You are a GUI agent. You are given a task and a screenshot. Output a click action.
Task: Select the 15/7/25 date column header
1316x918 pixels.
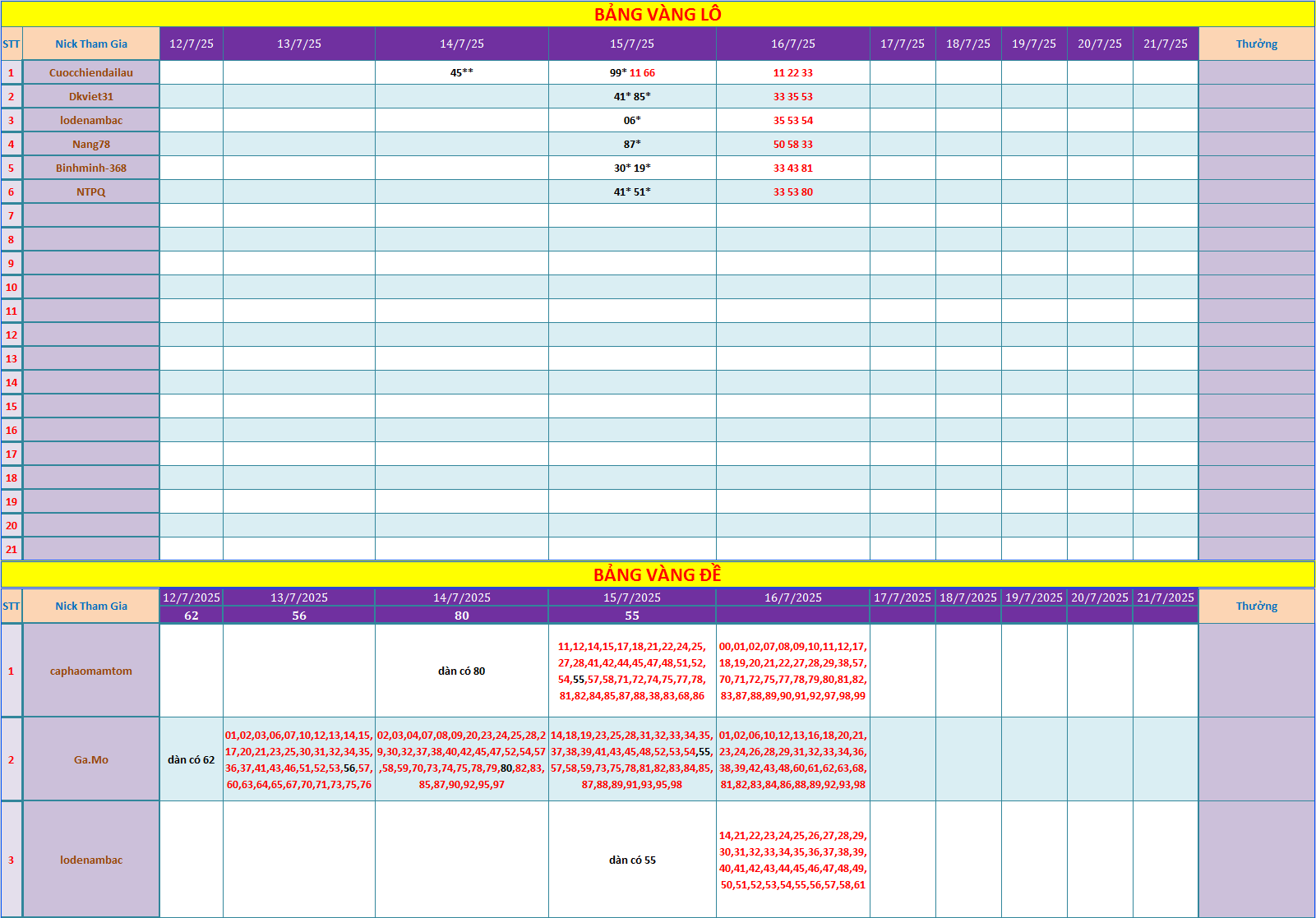632,44
